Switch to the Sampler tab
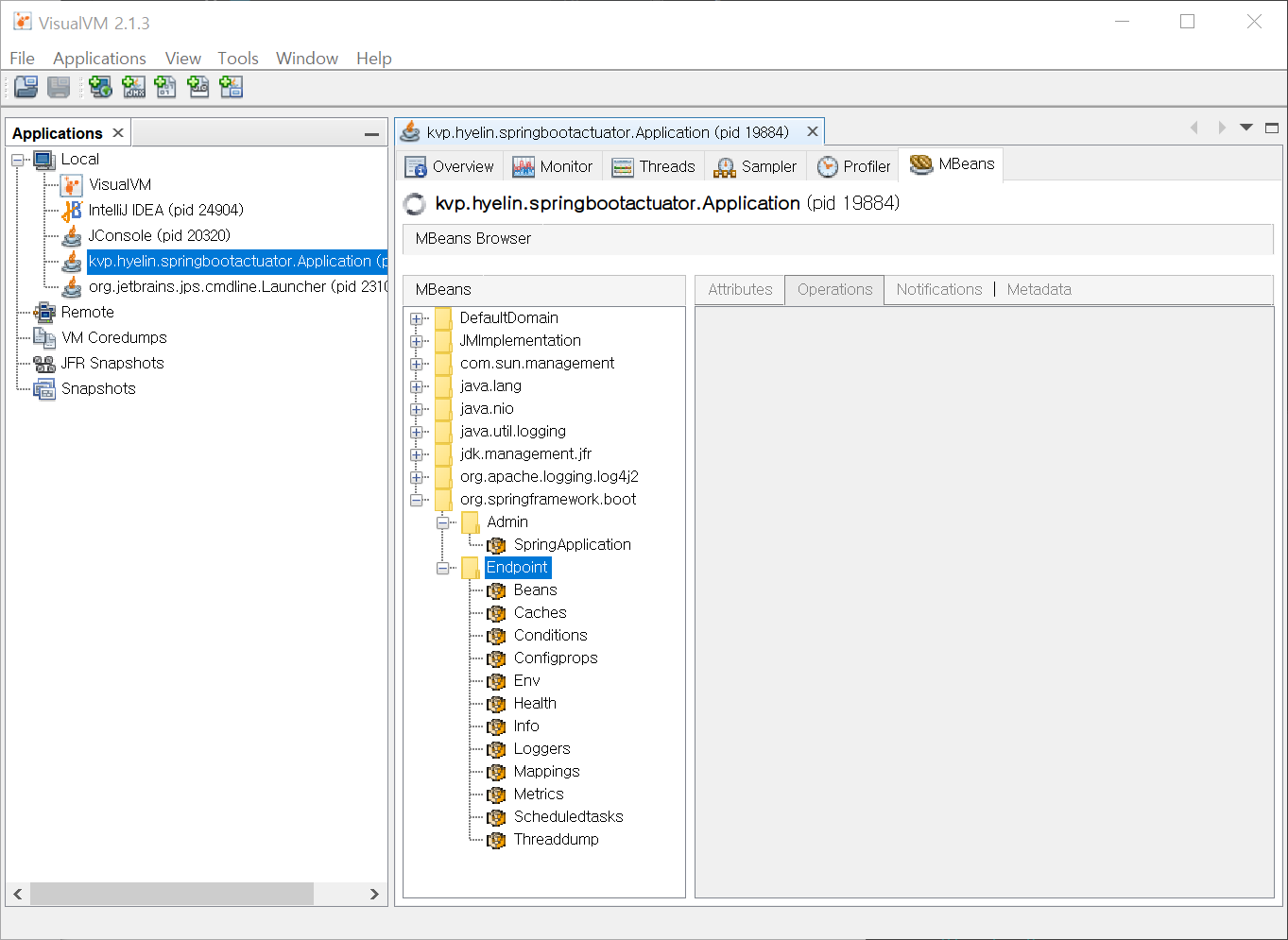This screenshot has height=940, width=1288. (755, 166)
